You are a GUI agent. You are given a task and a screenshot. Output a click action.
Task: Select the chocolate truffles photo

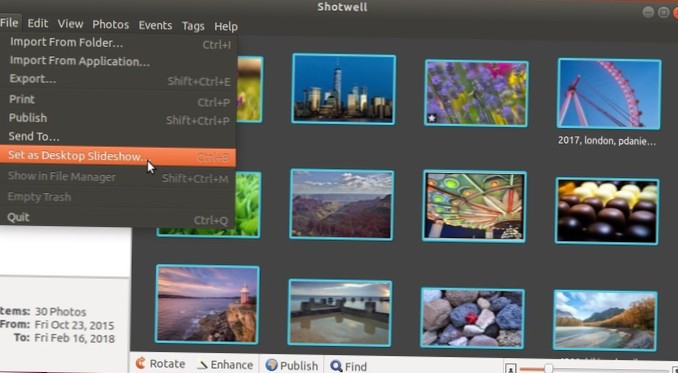pos(607,211)
